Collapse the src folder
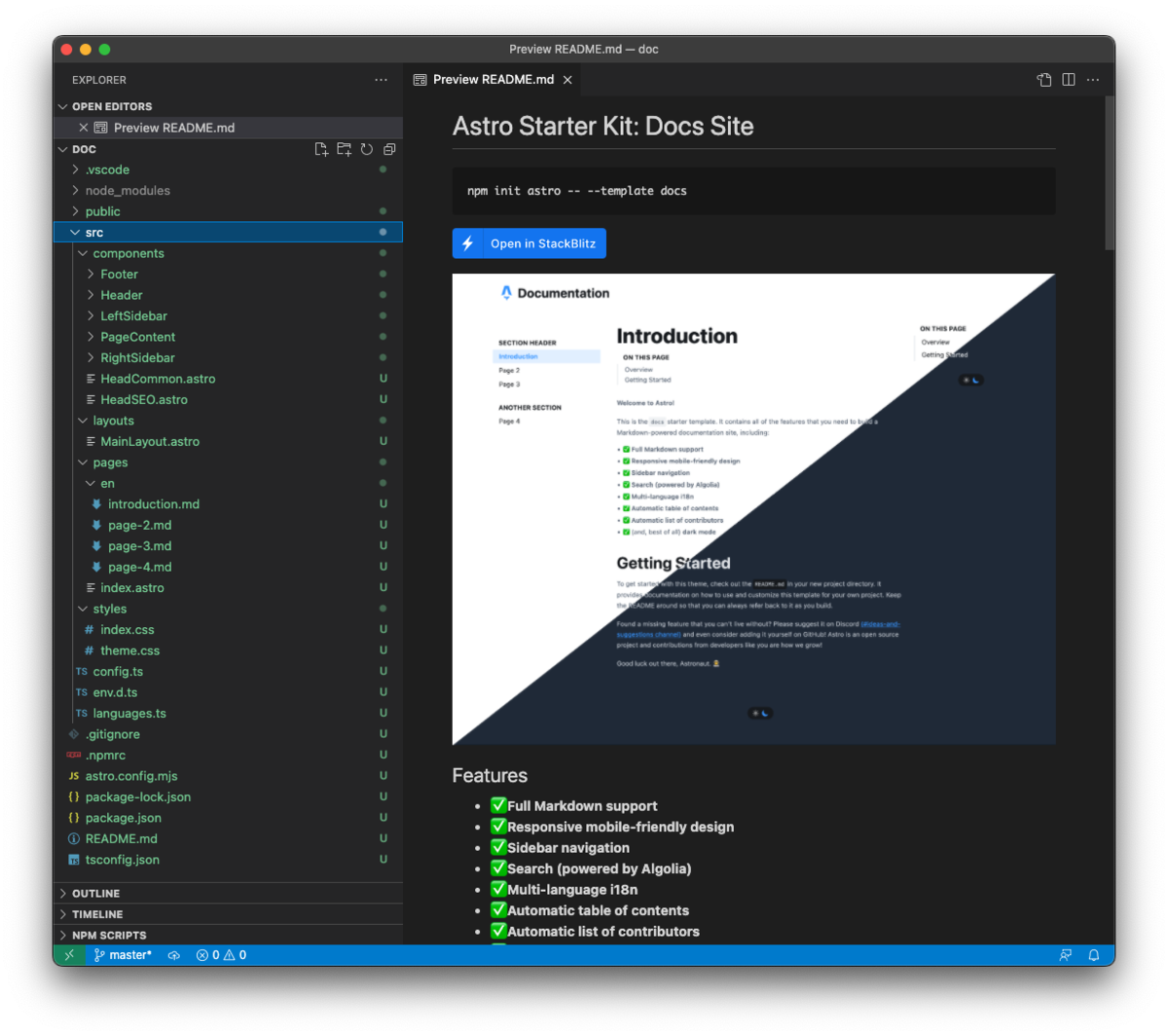Image resolution: width=1168 pixels, height=1036 pixels. tap(228, 233)
